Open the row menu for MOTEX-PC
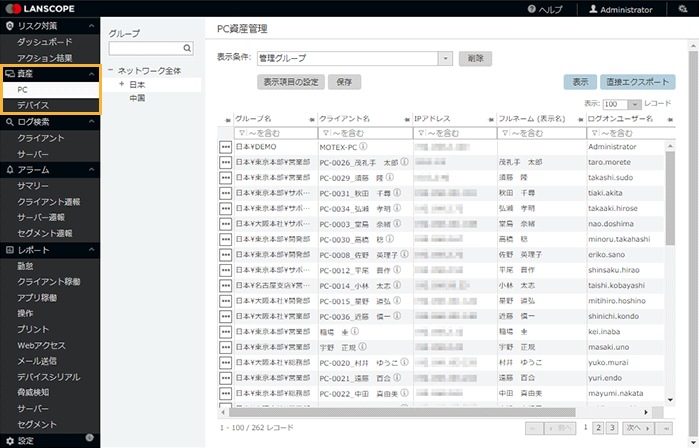This screenshot has height=448, width=699. click(x=226, y=147)
